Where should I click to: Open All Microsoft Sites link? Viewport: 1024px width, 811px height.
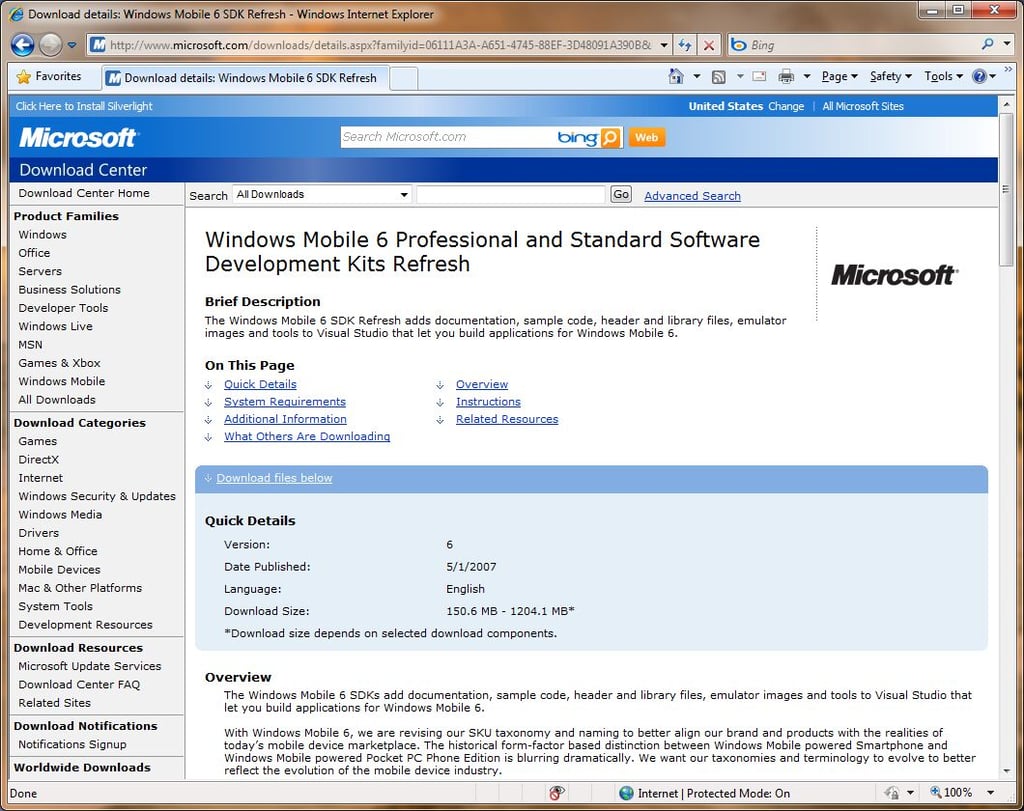(x=863, y=106)
